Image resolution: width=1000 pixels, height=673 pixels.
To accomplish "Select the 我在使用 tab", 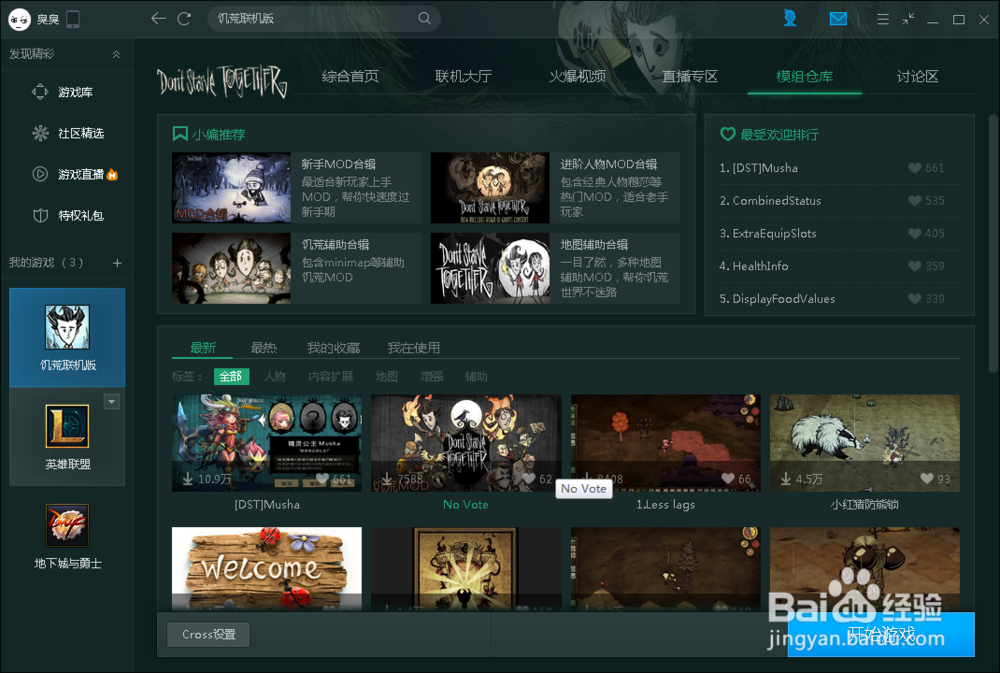I will (413, 348).
